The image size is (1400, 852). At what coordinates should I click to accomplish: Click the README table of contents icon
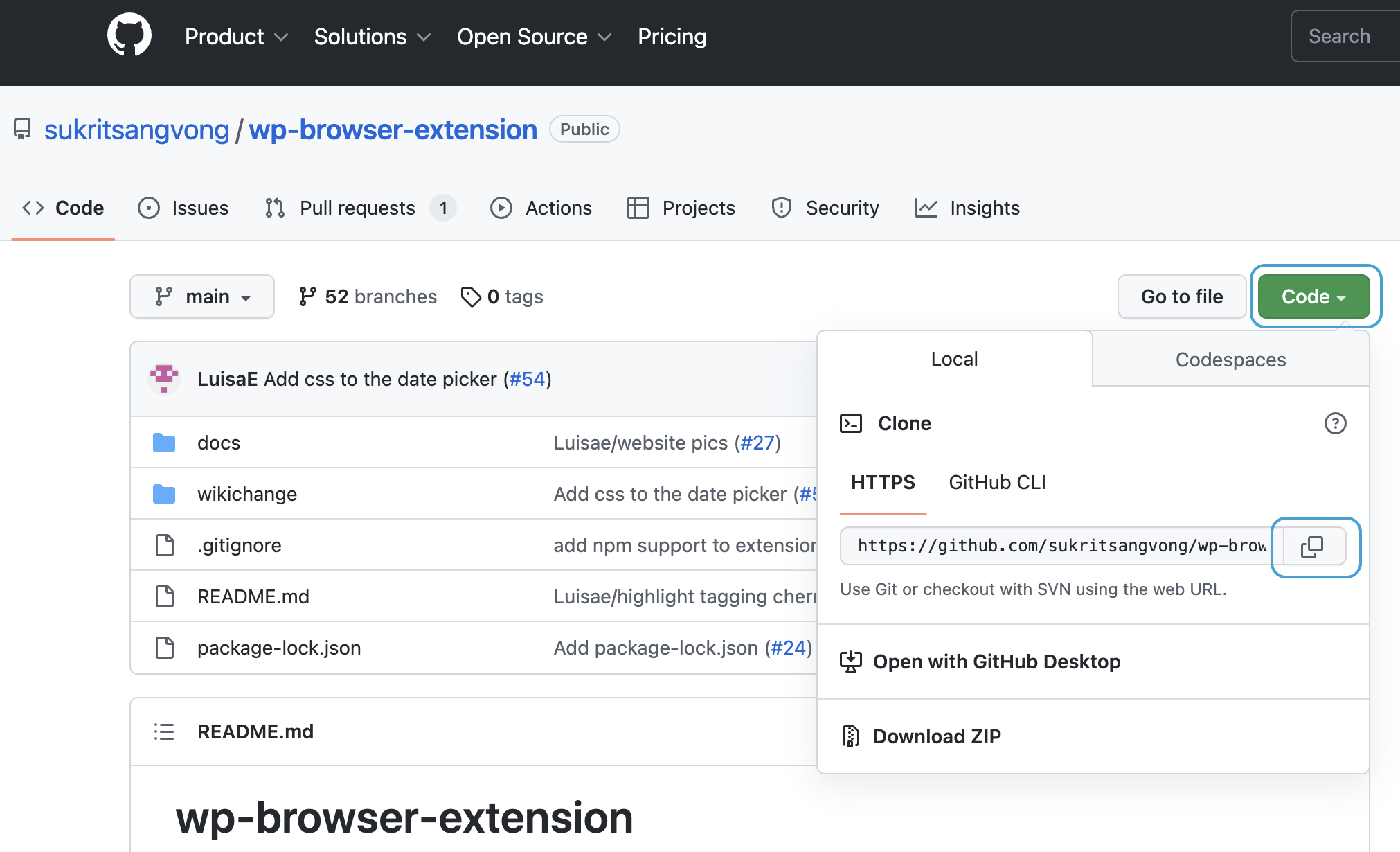click(164, 731)
